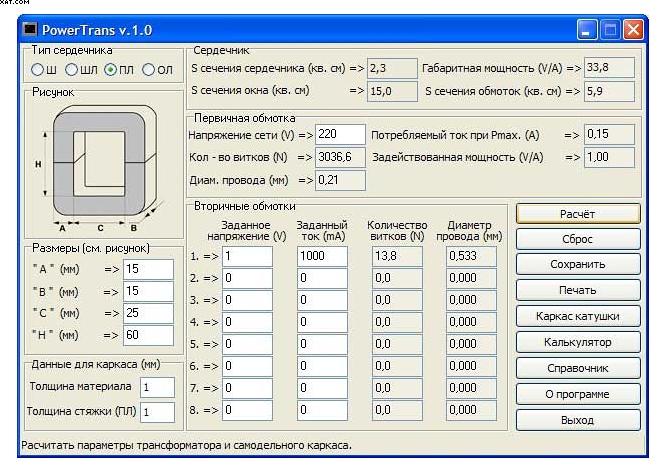Click the "B" (мм) size field
The image size is (666, 476).
pyautogui.click(x=148, y=291)
